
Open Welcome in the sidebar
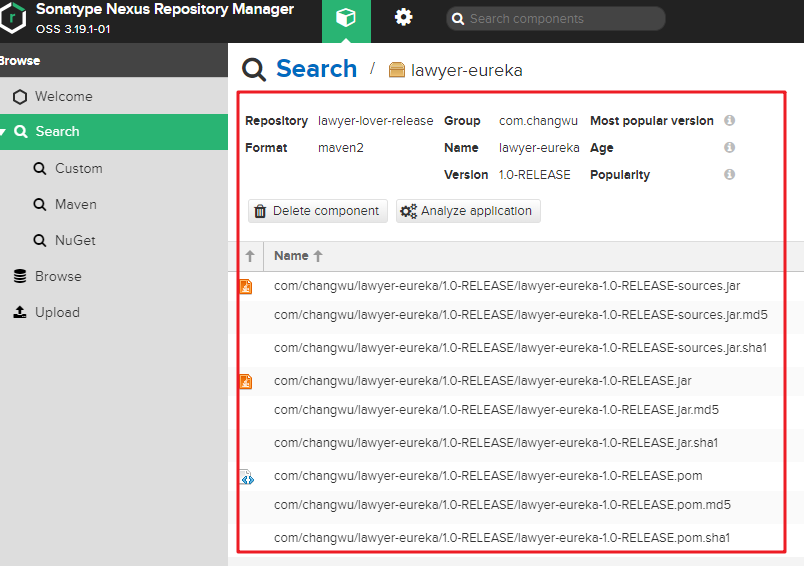click(x=63, y=97)
